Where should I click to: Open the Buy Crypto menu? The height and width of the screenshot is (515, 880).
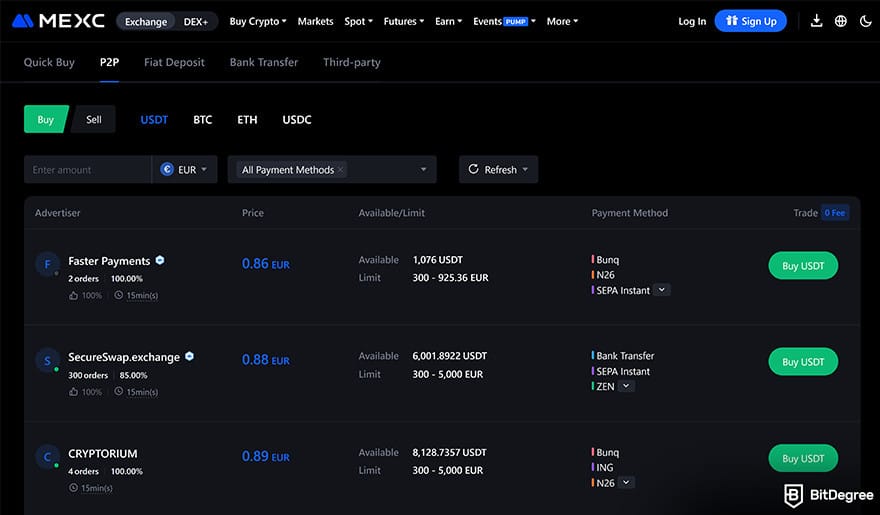pos(258,21)
